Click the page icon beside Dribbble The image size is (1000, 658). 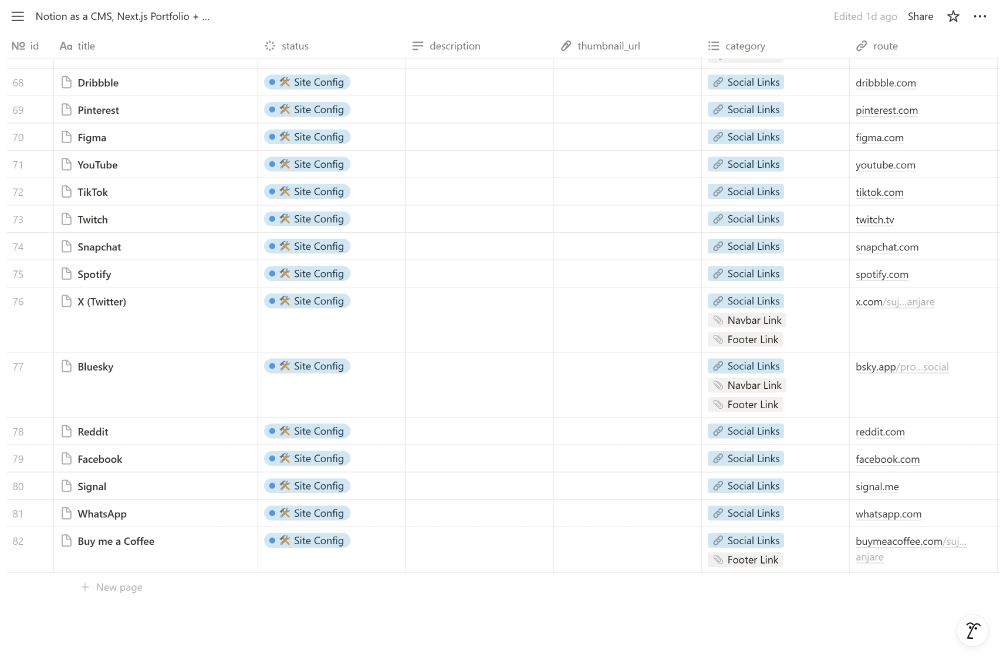click(x=66, y=82)
